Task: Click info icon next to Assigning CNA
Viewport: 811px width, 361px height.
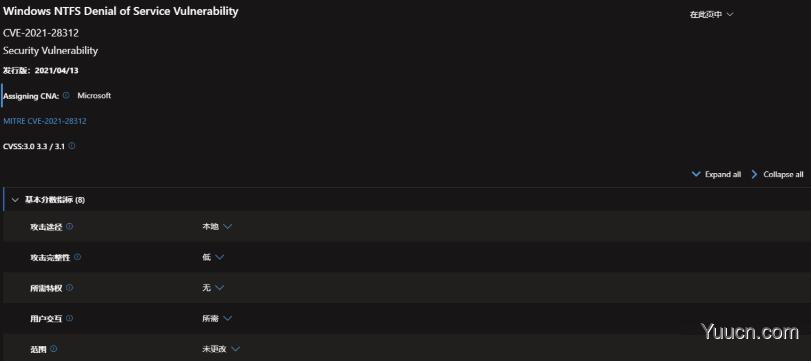Action: pos(66,96)
